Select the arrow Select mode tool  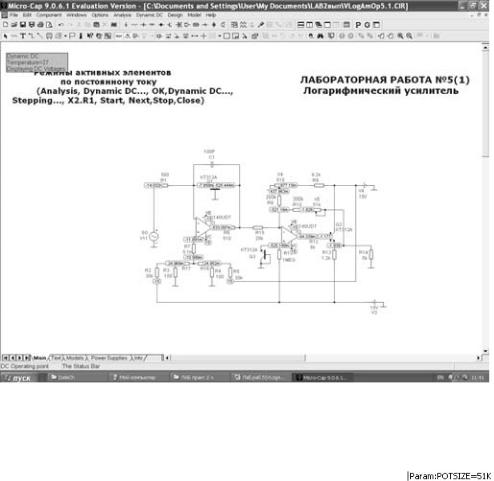5,36
